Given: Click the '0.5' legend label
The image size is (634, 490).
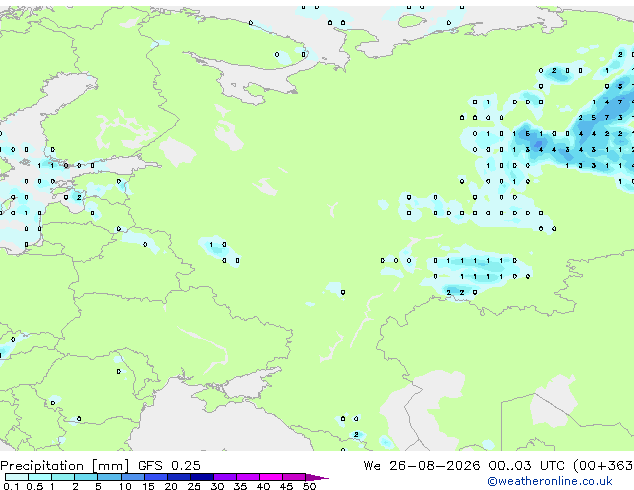Looking at the screenshot, I should pyautogui.click(x=35, y=486).
